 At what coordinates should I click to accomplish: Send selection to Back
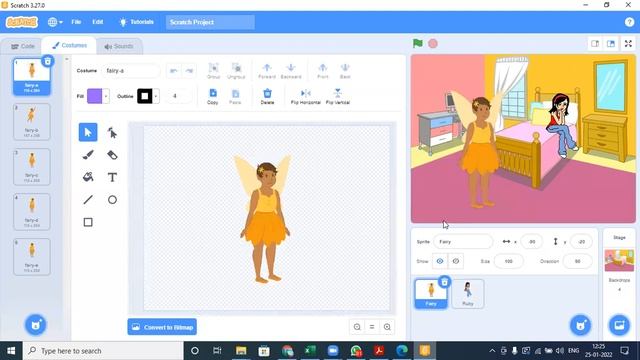tap(345, 71)
